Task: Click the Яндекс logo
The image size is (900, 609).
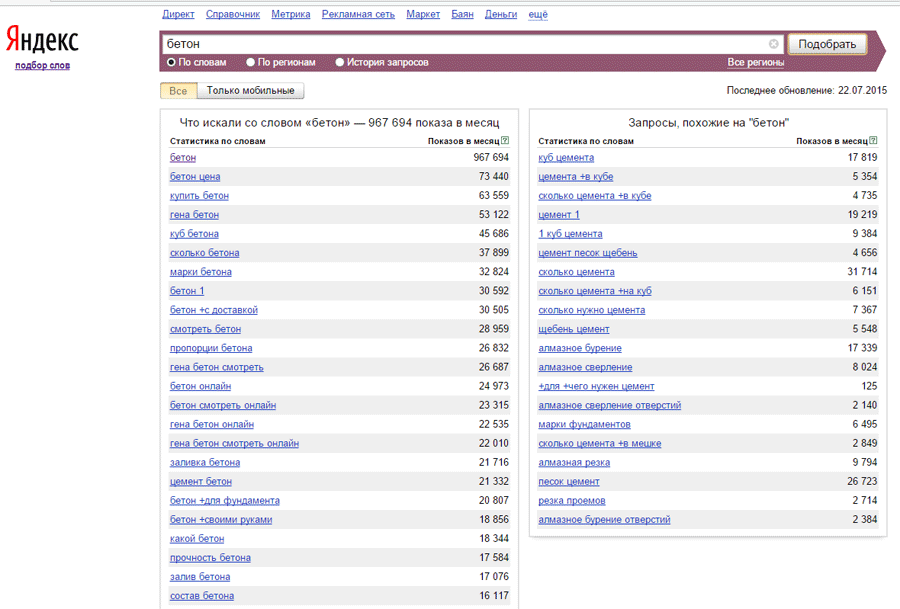Action: (42, 40)
